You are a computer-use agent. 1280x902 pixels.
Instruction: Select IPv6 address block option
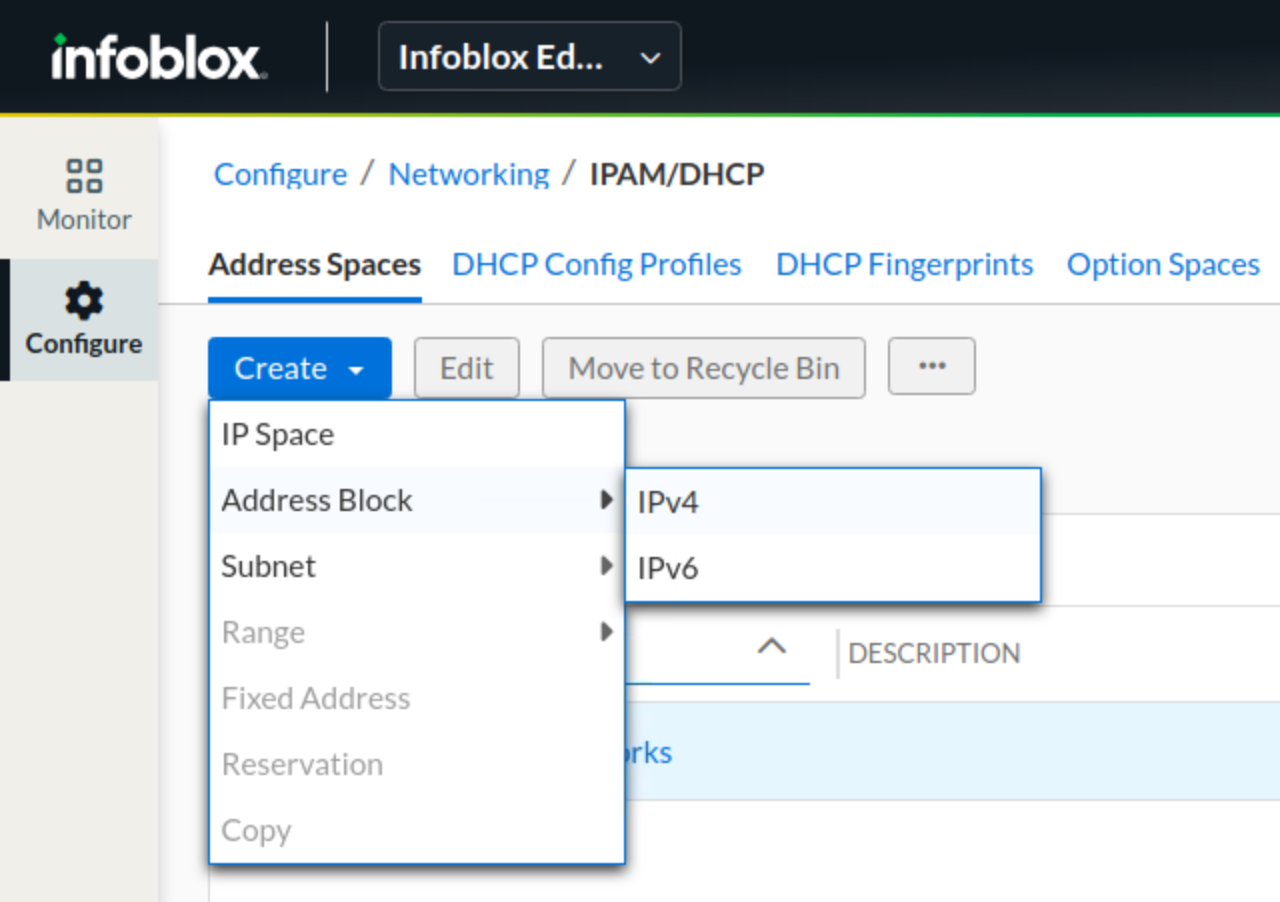click(x=668, y=568)
